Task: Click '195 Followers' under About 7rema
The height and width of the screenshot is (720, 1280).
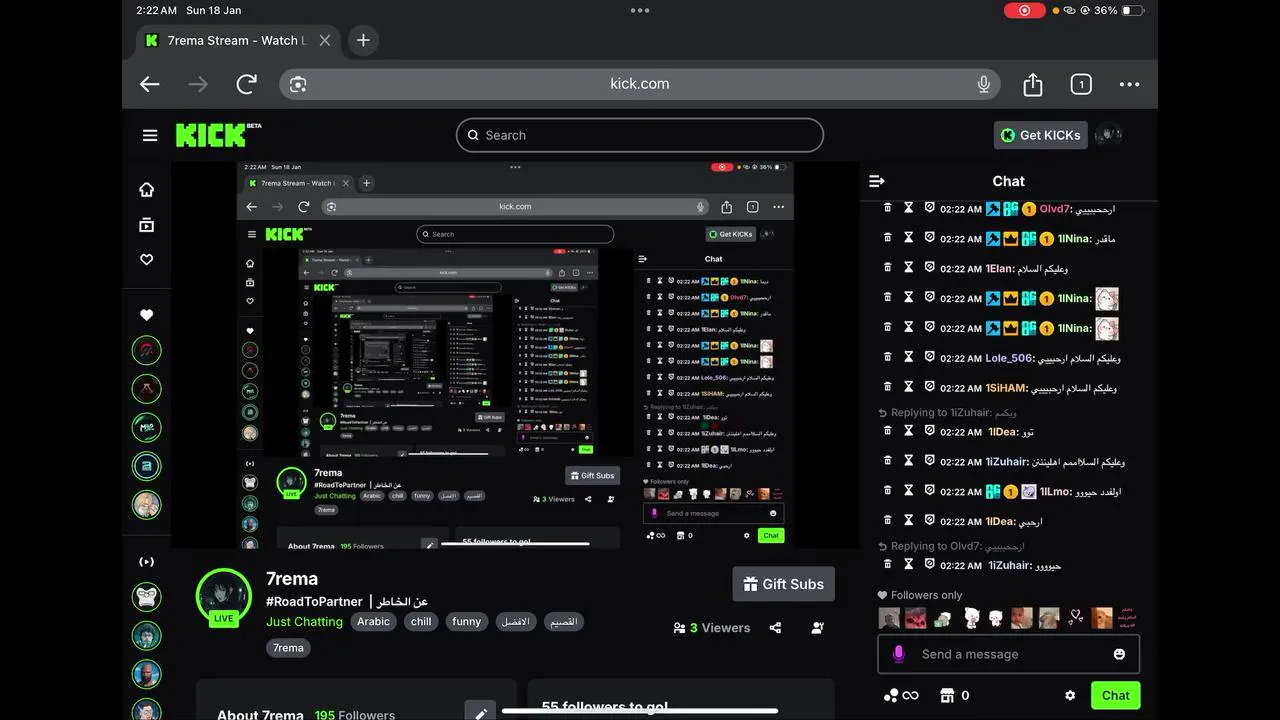Action: point(354,715)
